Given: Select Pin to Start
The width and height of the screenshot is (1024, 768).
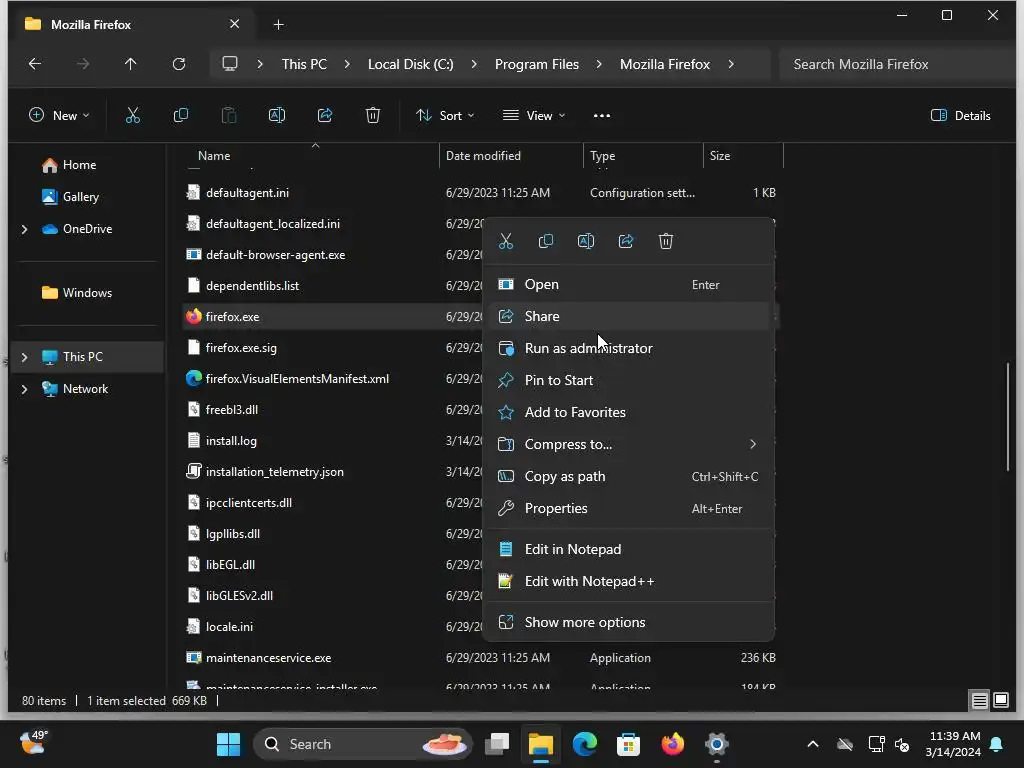Looking at the screenshot, I should [628, 381].
